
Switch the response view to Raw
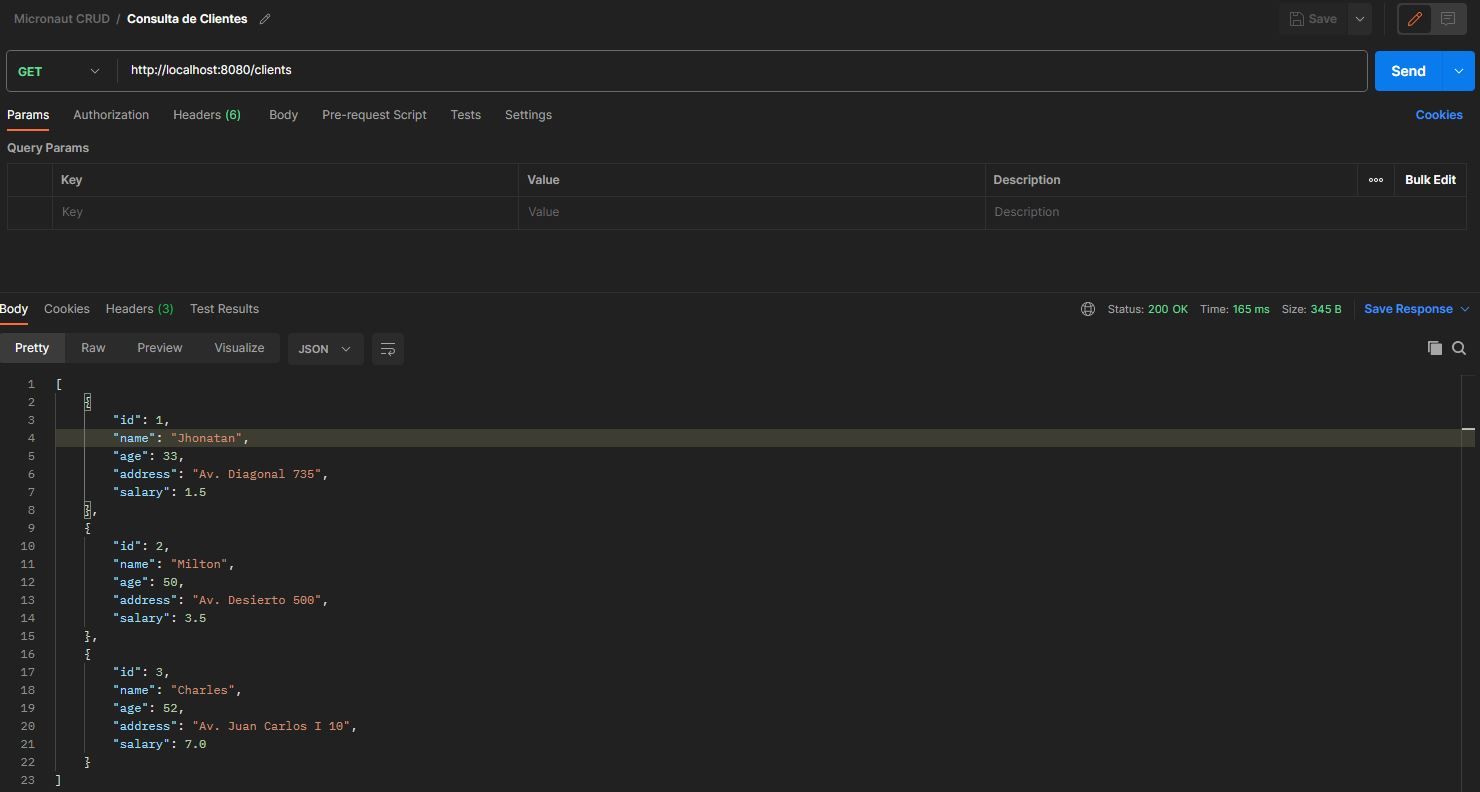click(x=93, y=348)
